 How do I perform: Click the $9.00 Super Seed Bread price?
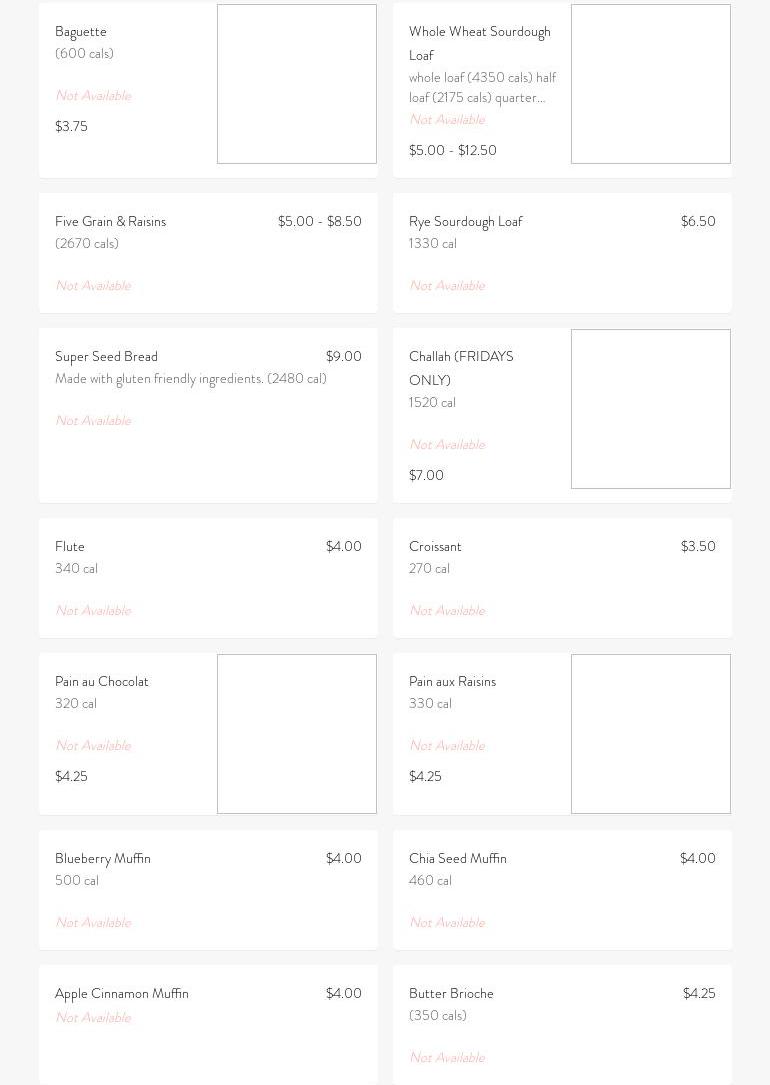343,357
